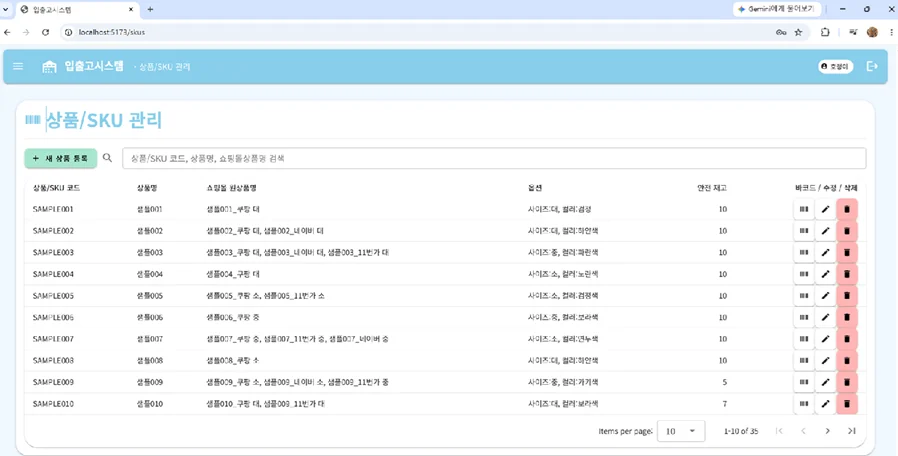Edit the SAMPLE010 row
The width and height of the screenshot is (898, 456).
pyautogui.click(x=825, y=404)
